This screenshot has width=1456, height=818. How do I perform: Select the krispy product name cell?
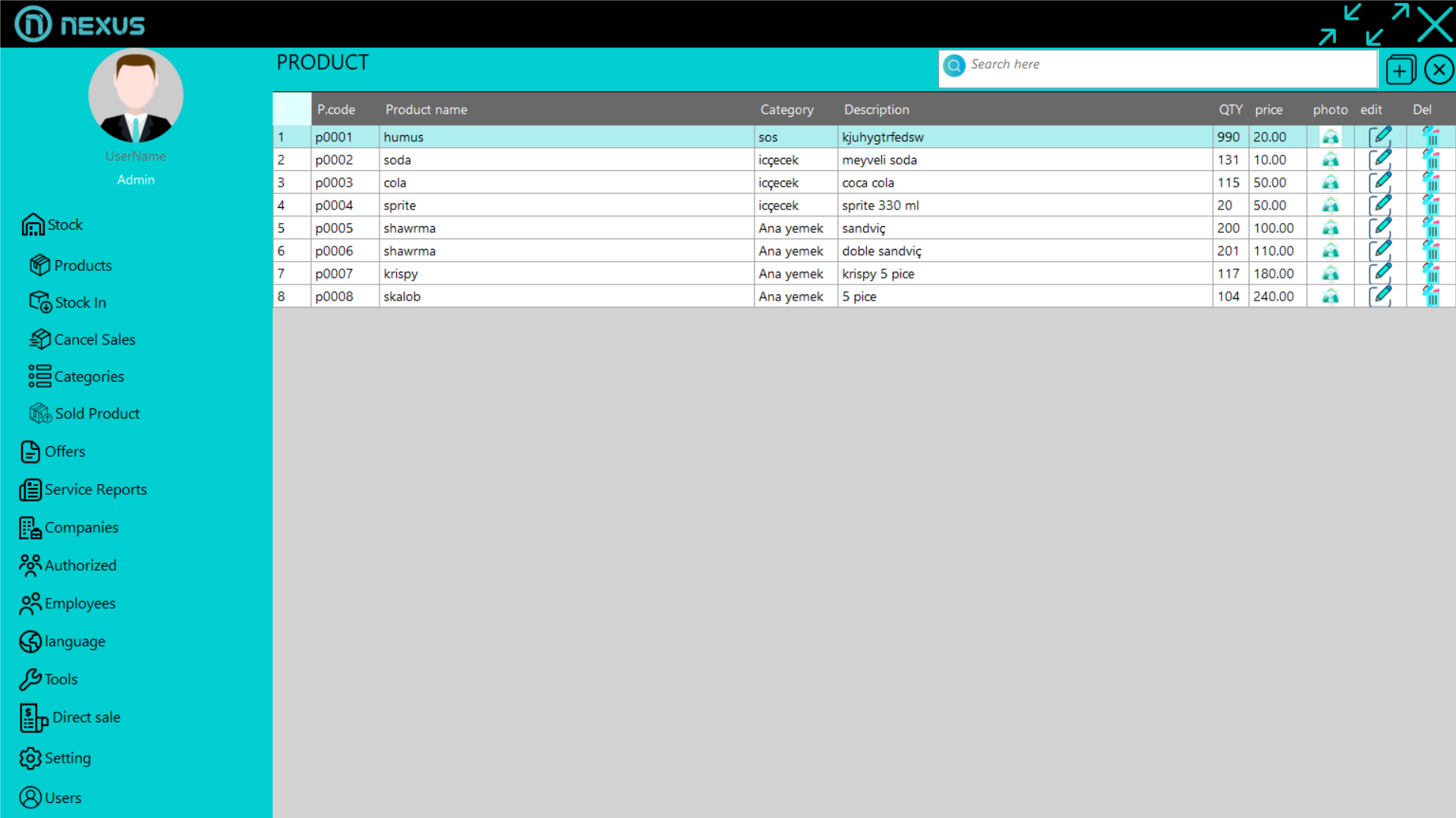coord(566,274)
